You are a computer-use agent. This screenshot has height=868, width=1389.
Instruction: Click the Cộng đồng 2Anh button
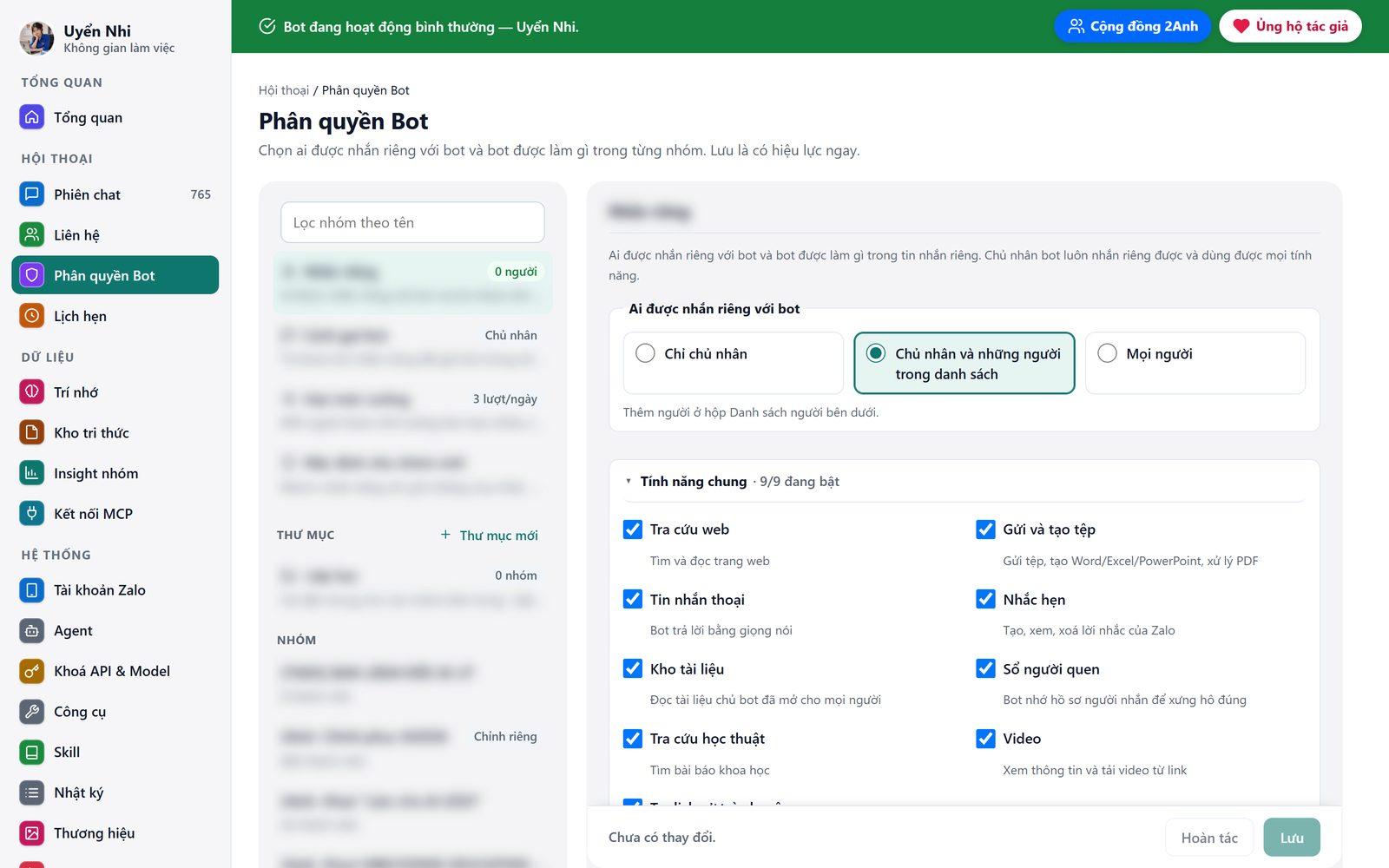click(1132, 26)
